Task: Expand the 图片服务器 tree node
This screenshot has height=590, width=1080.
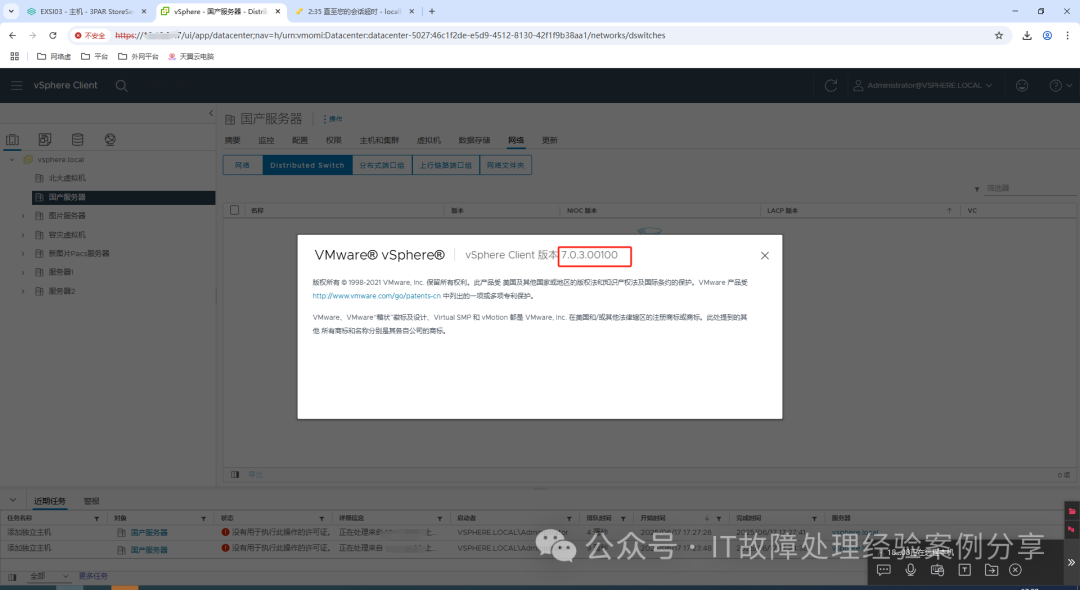Action: [23, 216]
